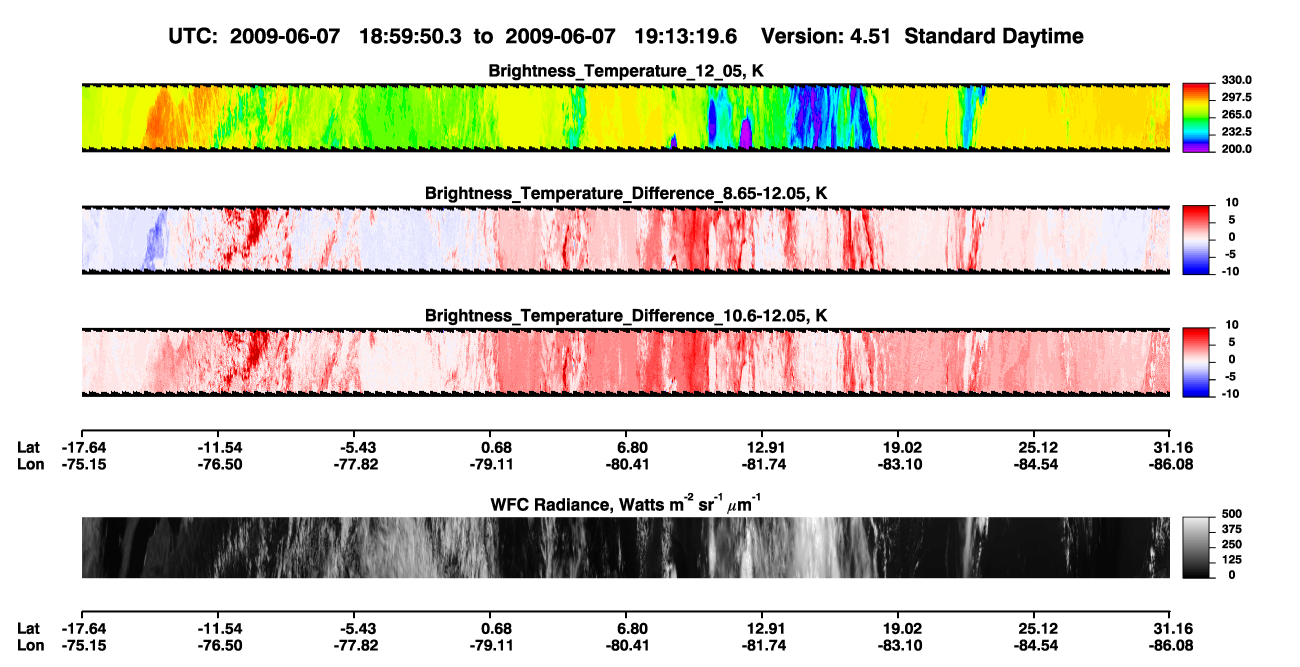The width and height of the screenshot is (1300, 667).
Task: Click the grayscale colorbar for WFC Radiance
Action: [x=1198, y=547]
